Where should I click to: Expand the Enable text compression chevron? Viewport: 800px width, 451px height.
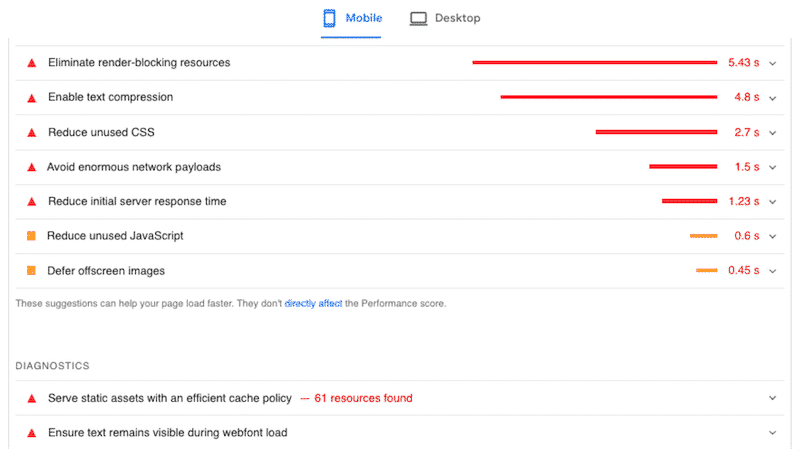coord(772,98)
